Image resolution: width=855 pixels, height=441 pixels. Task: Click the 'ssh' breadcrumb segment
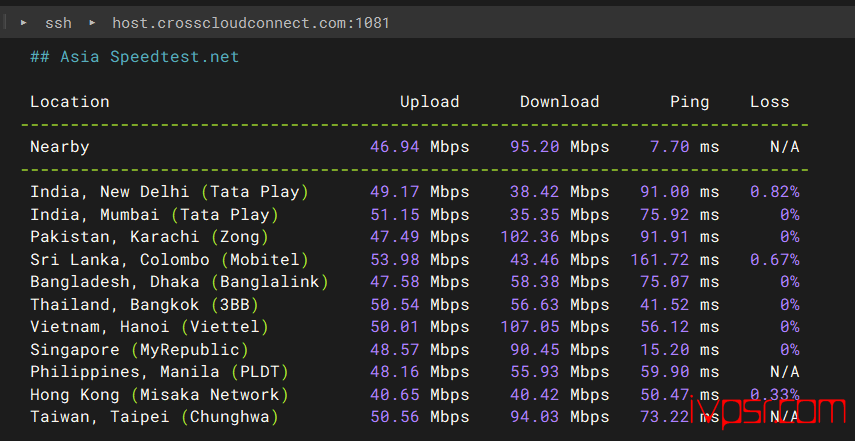pos(58,23)
